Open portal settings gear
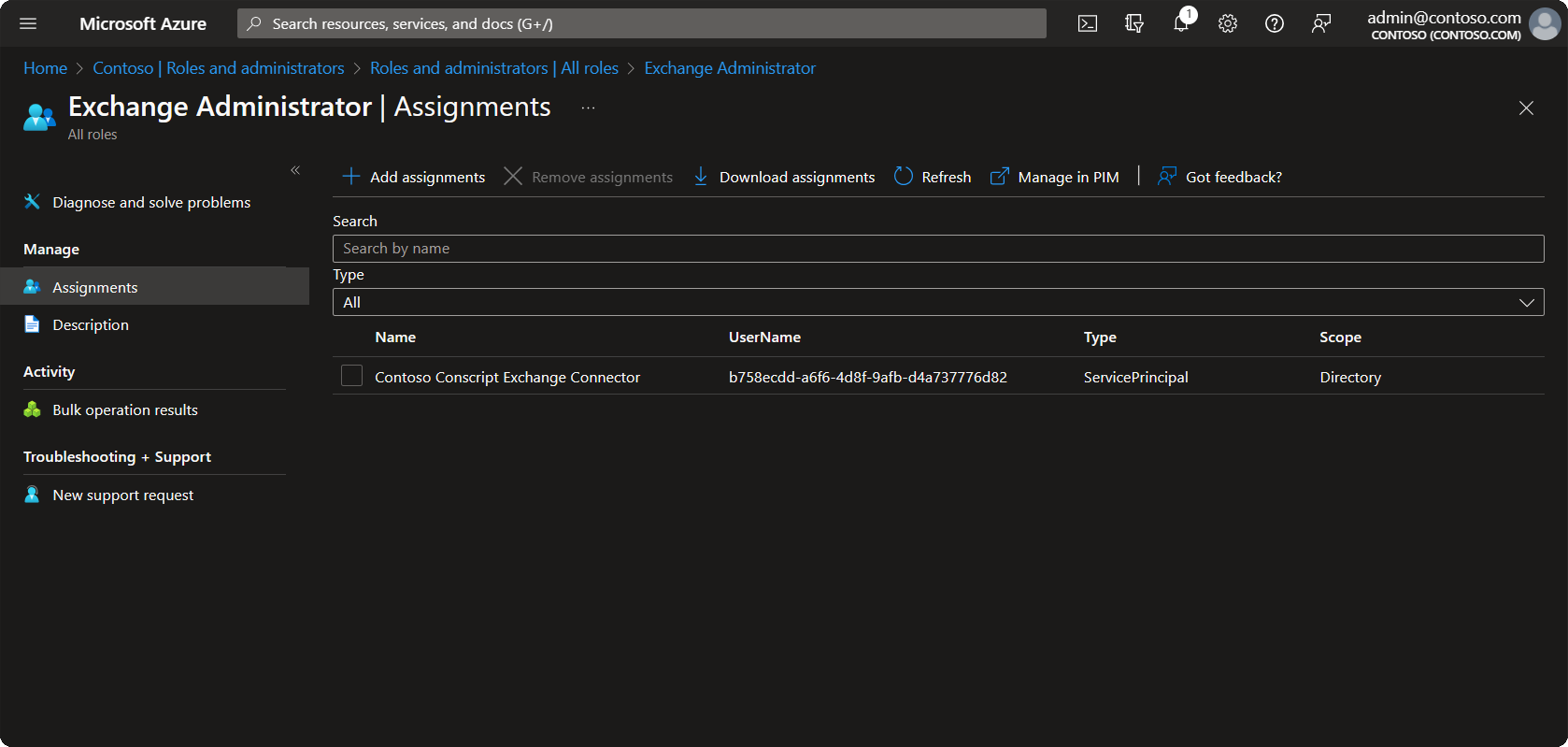1568x747 pixels. tap(1228, 23)
